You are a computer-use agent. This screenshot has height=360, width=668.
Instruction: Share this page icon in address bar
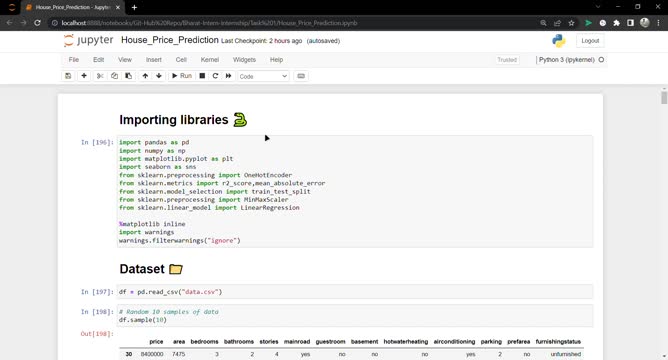pos(557,23)
